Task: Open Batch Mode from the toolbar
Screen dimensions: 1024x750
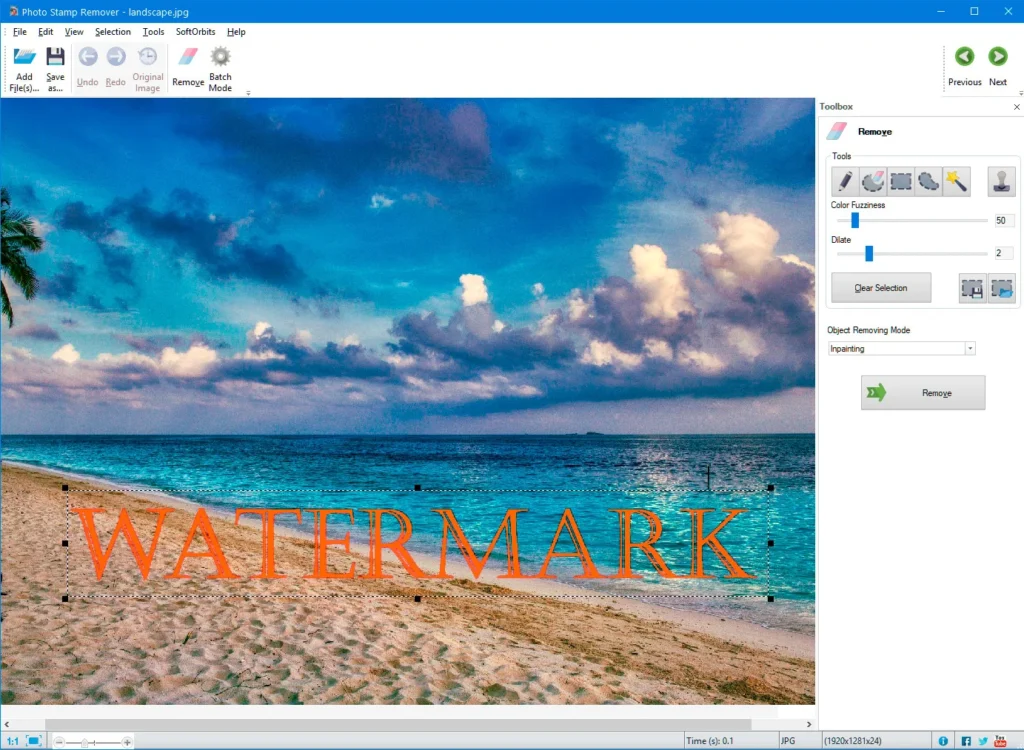Action: tap(220, 68)
